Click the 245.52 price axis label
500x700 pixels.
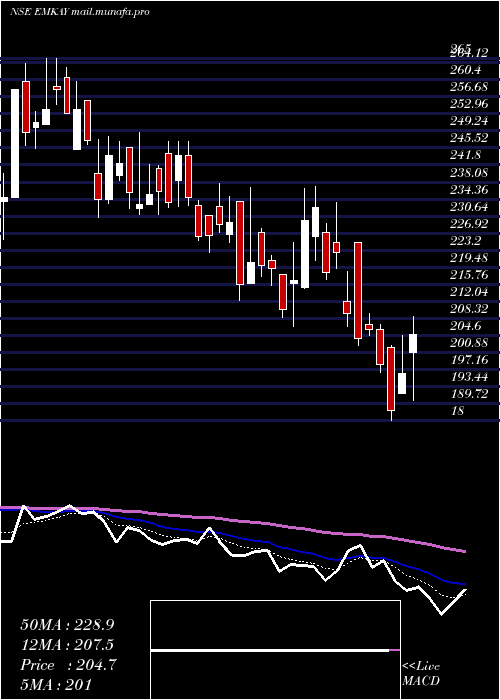[x=469, y=138]
